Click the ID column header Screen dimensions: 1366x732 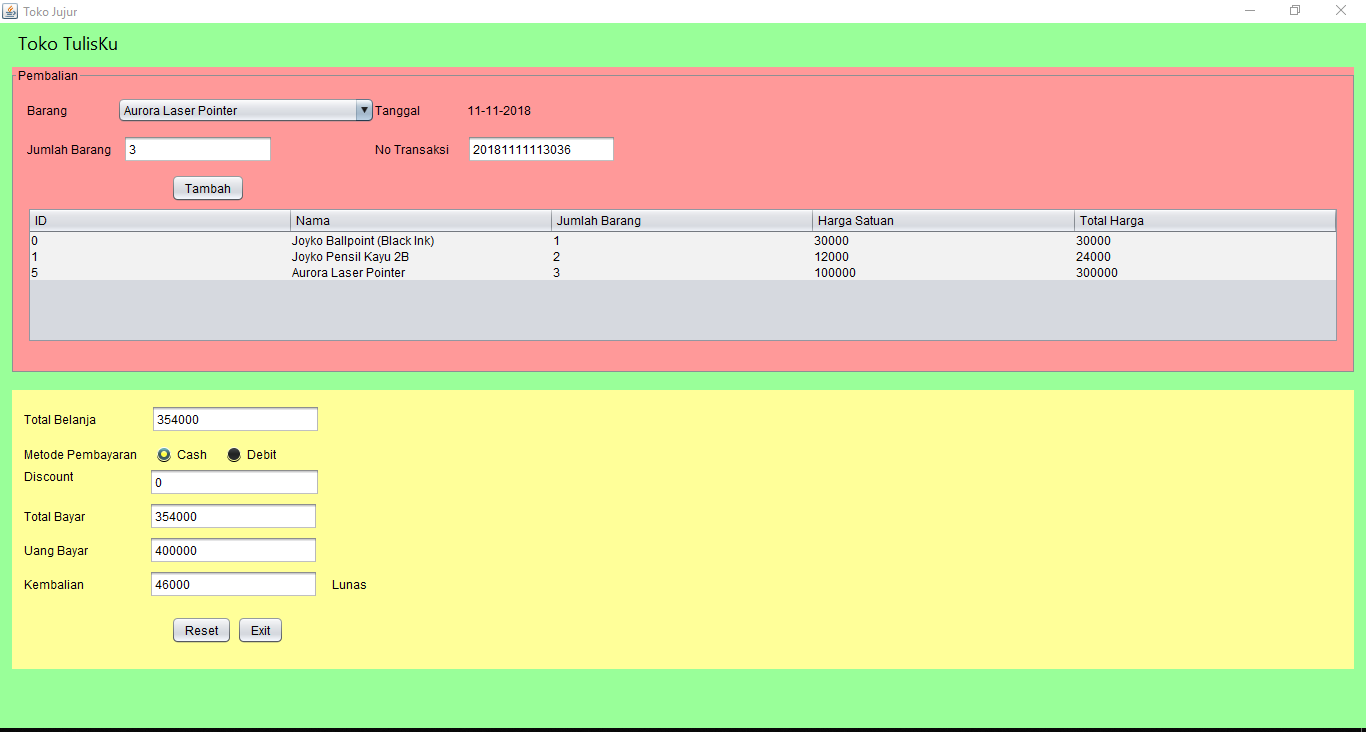pyautogui.click(x=160, y=221)
